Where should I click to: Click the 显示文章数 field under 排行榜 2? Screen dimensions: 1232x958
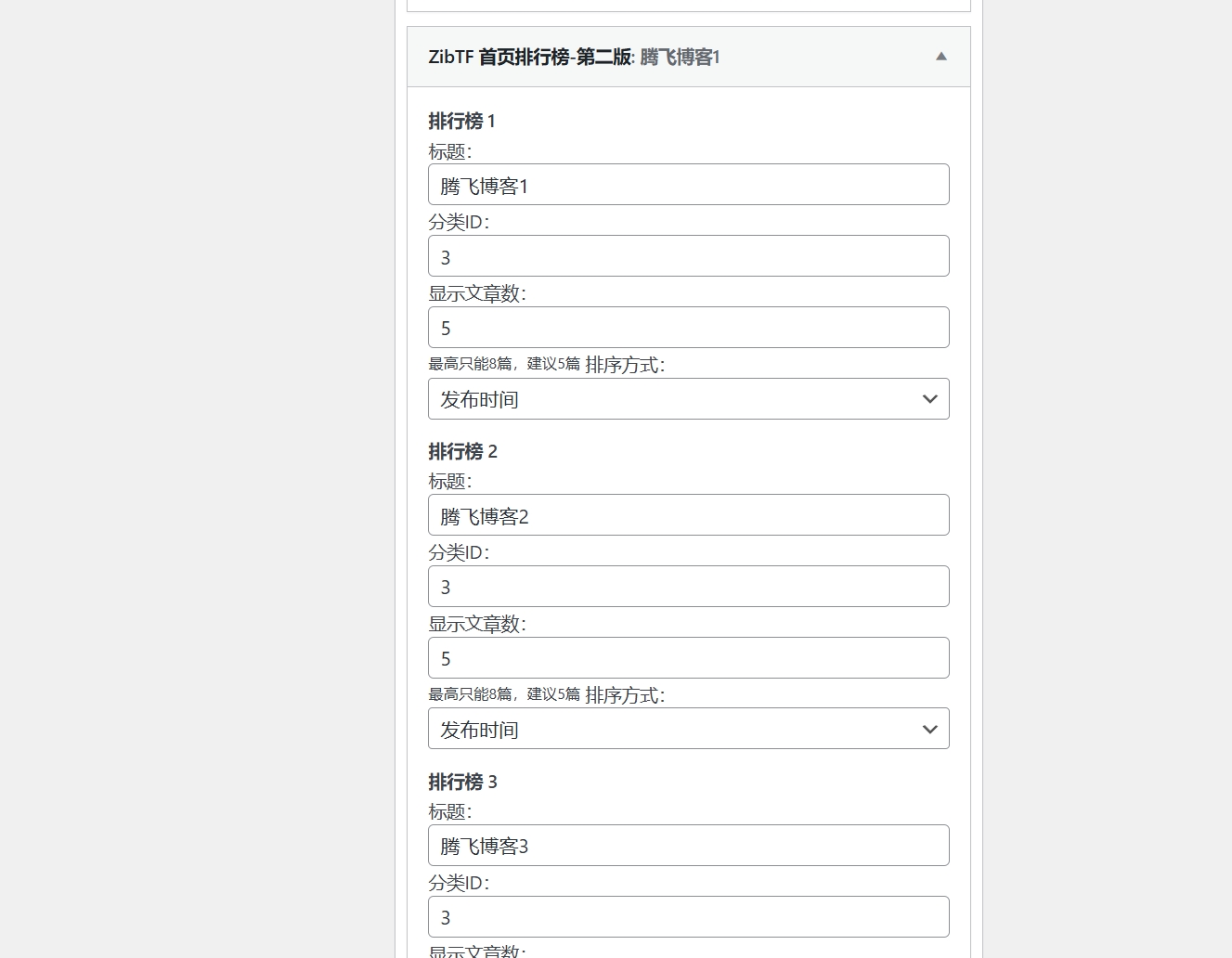point(688,657)
